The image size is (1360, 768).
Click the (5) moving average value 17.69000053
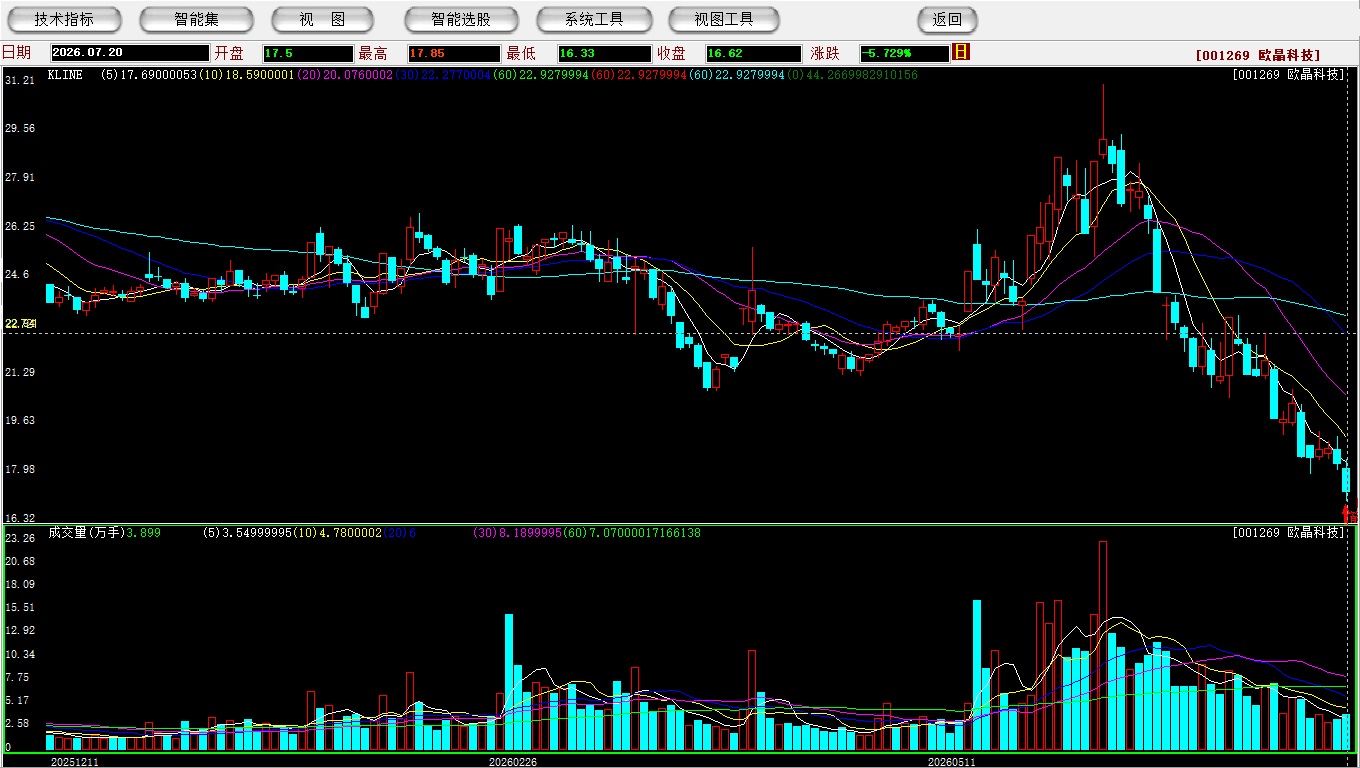pos(149,75)
